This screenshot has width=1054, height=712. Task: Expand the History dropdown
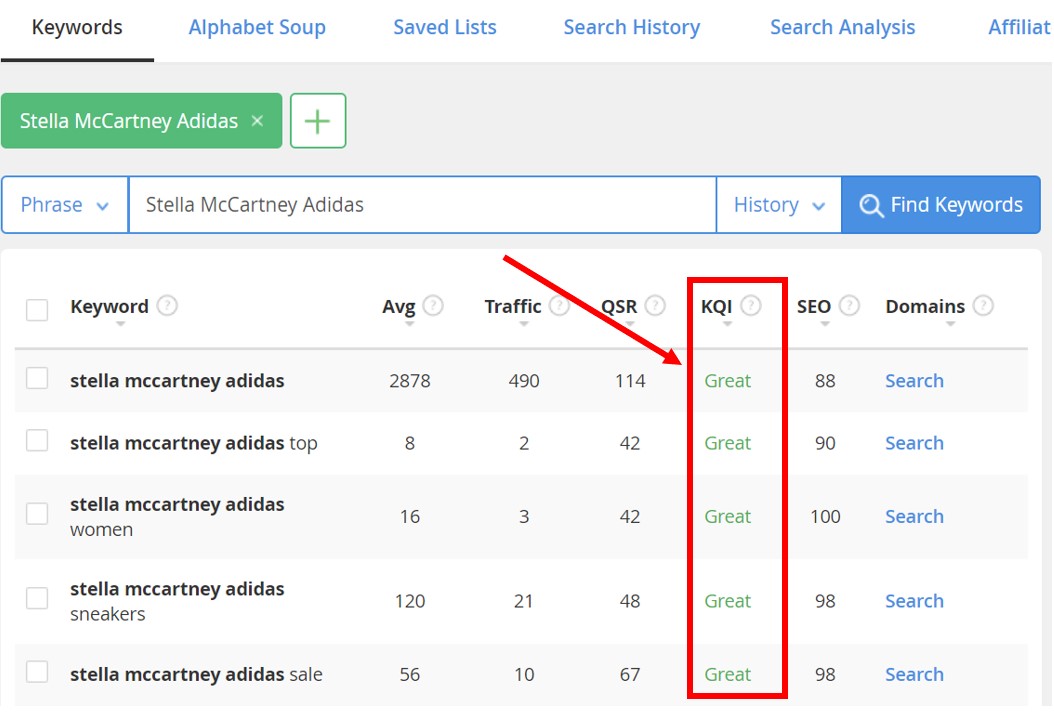tap(778, 204)
